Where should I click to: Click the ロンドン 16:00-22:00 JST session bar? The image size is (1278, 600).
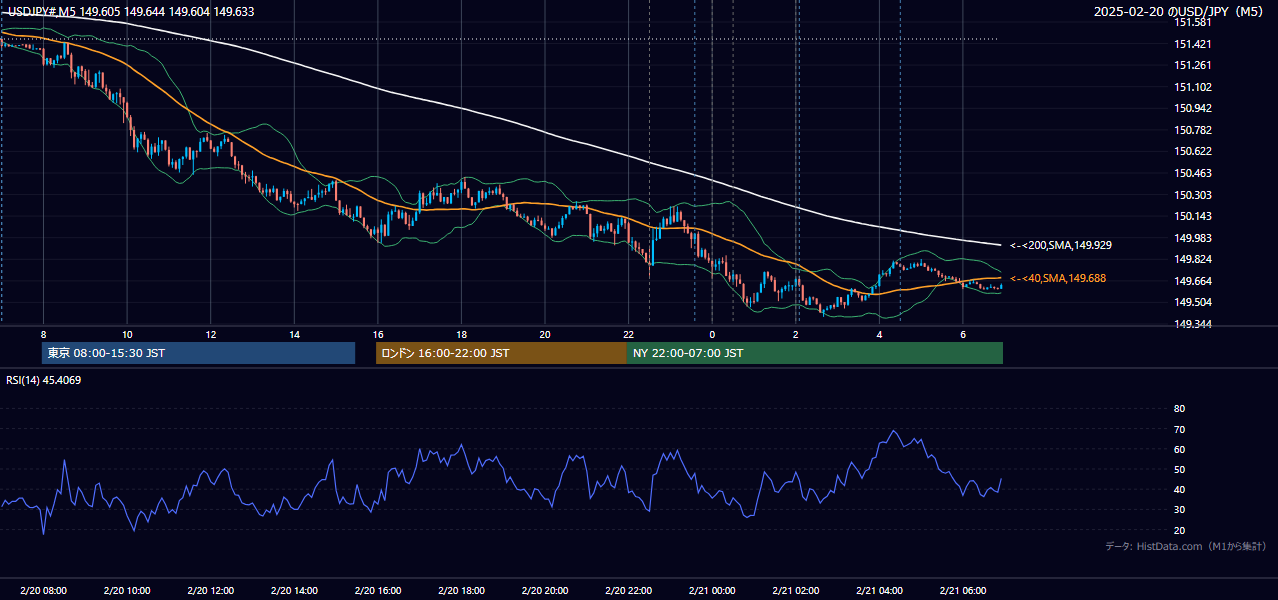click(x=501, y=353)
